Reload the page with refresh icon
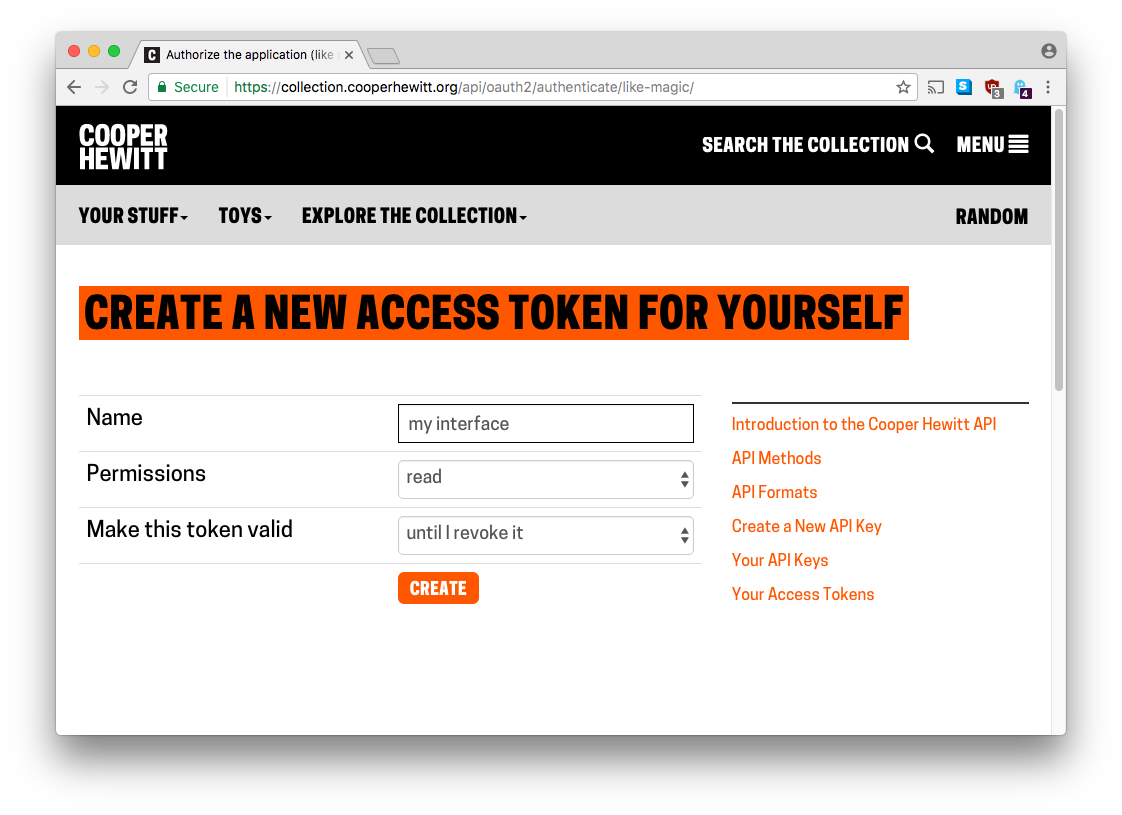 (130, 87)
